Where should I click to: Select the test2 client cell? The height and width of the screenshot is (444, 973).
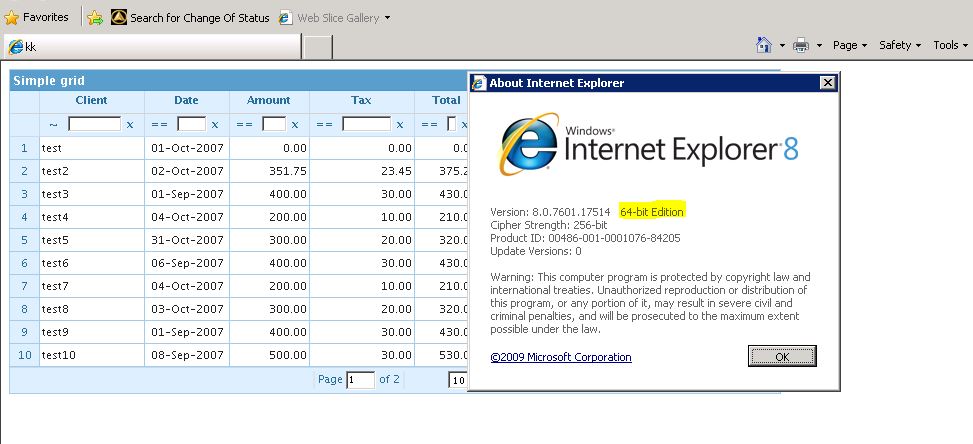(x=92, y=171)
